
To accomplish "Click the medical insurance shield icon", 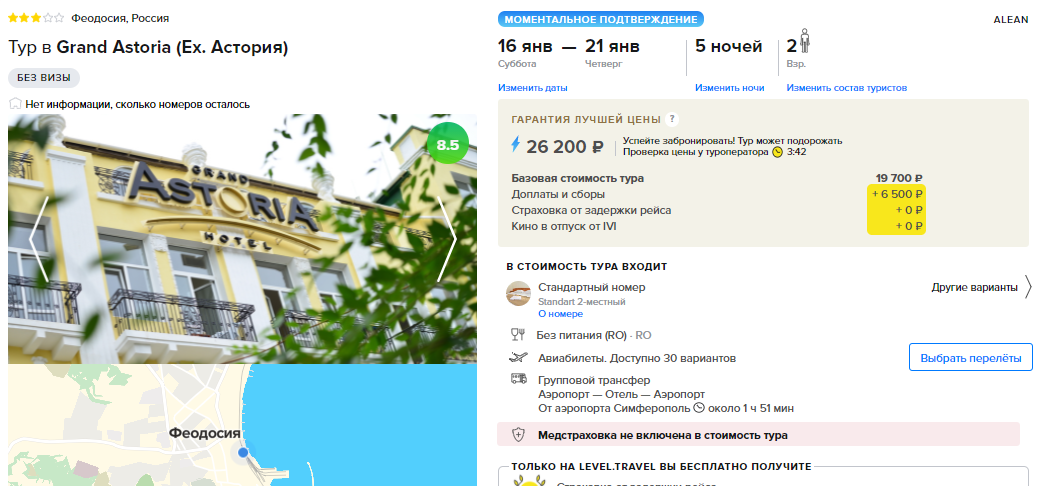I will (518, 435).
